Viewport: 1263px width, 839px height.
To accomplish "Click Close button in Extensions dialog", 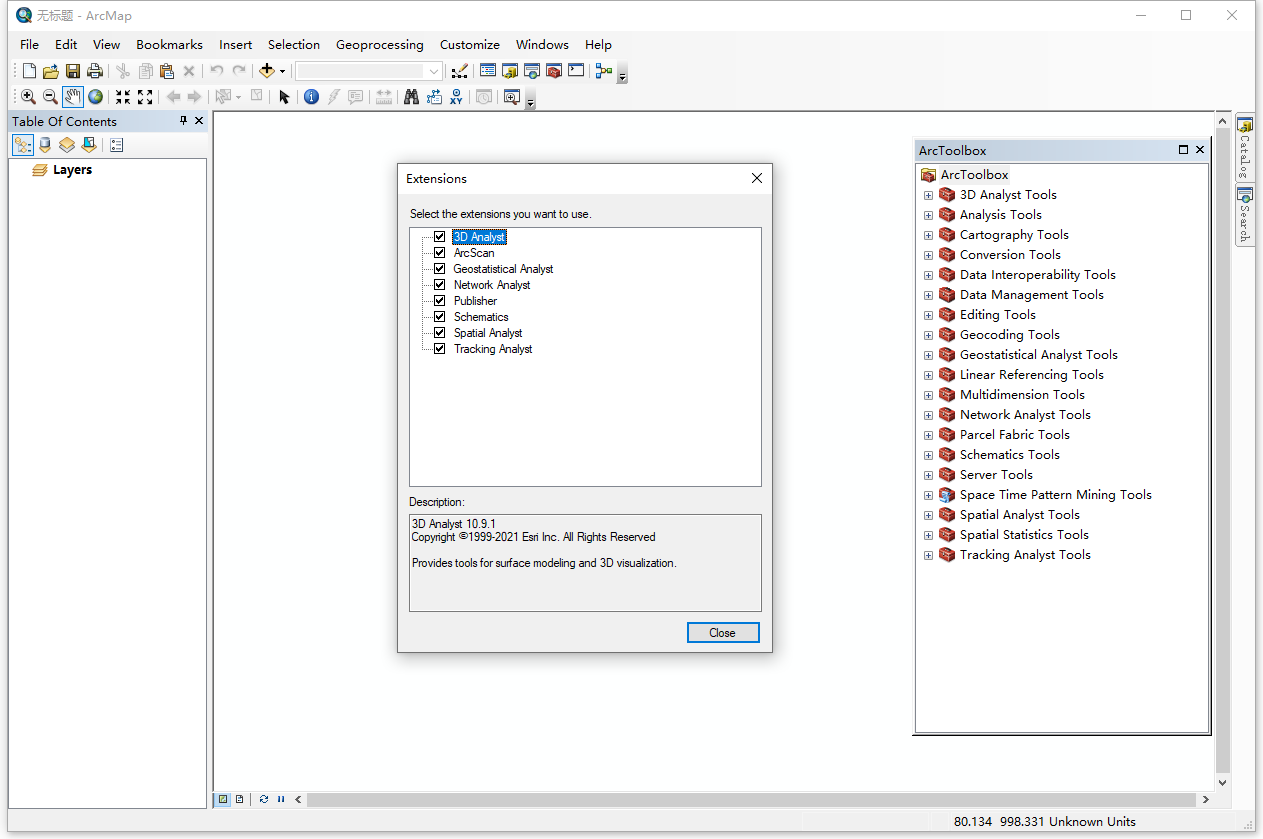I will 723,633.
